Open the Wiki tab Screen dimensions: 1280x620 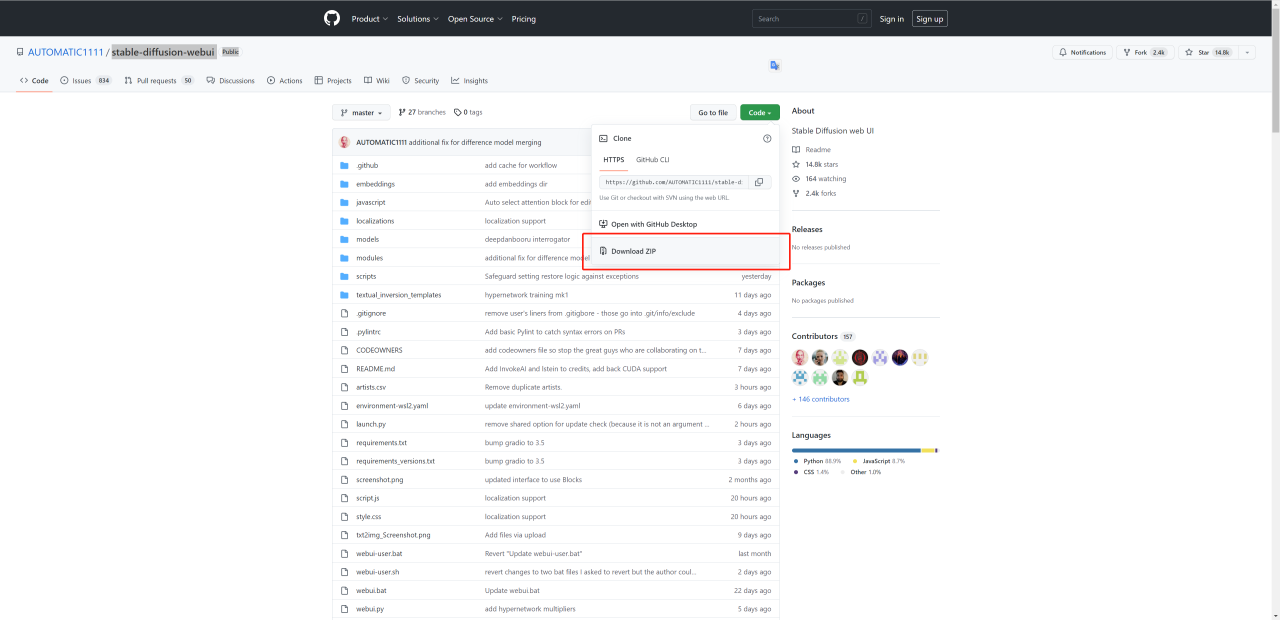[x=377, y=81]
